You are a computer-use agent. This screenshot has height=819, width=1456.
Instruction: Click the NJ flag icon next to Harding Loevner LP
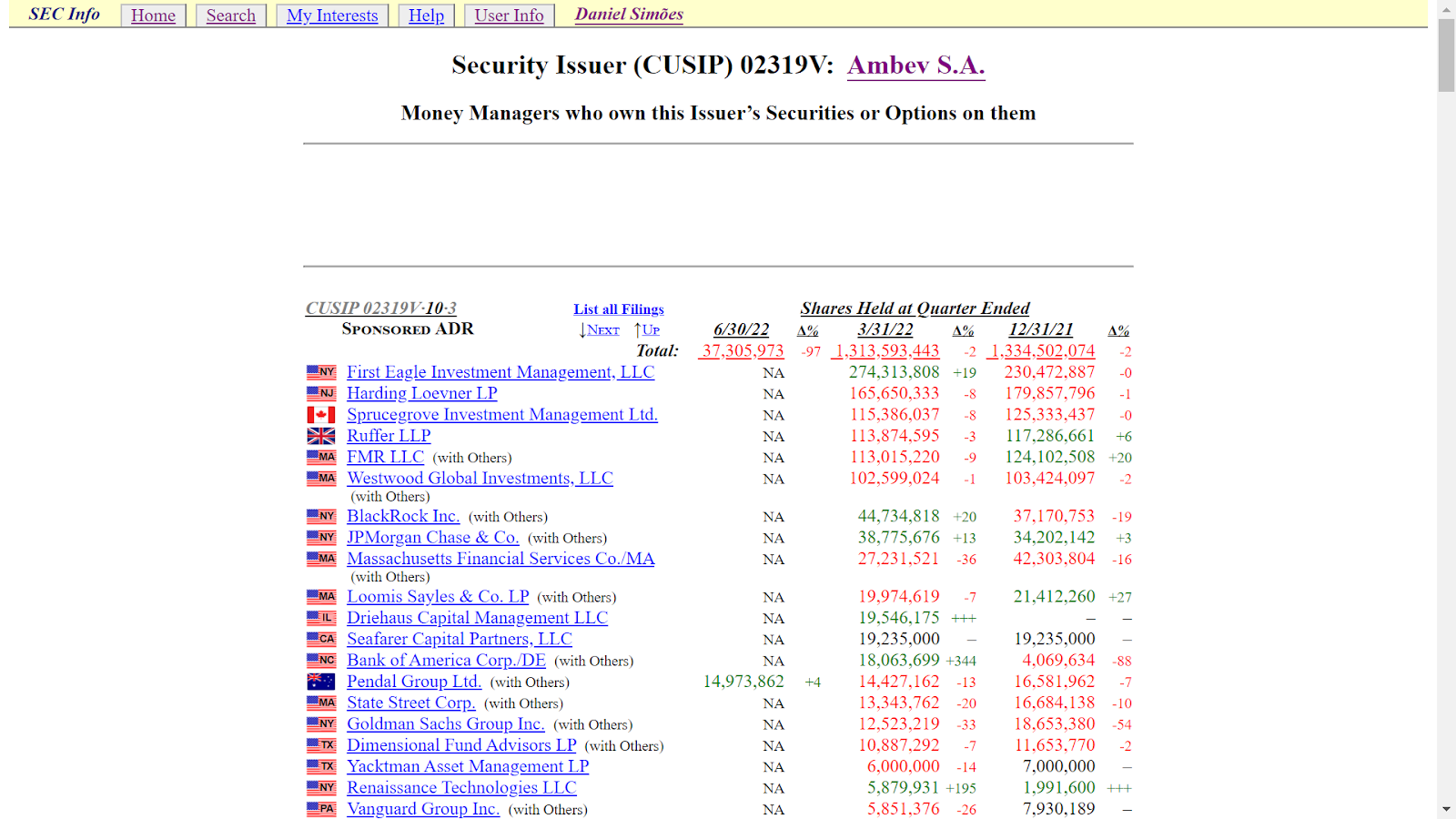(321, 393)
